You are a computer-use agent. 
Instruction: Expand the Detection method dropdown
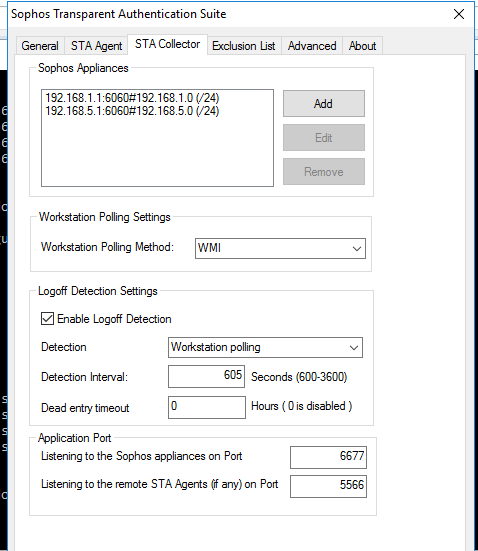tap(265, 348)
